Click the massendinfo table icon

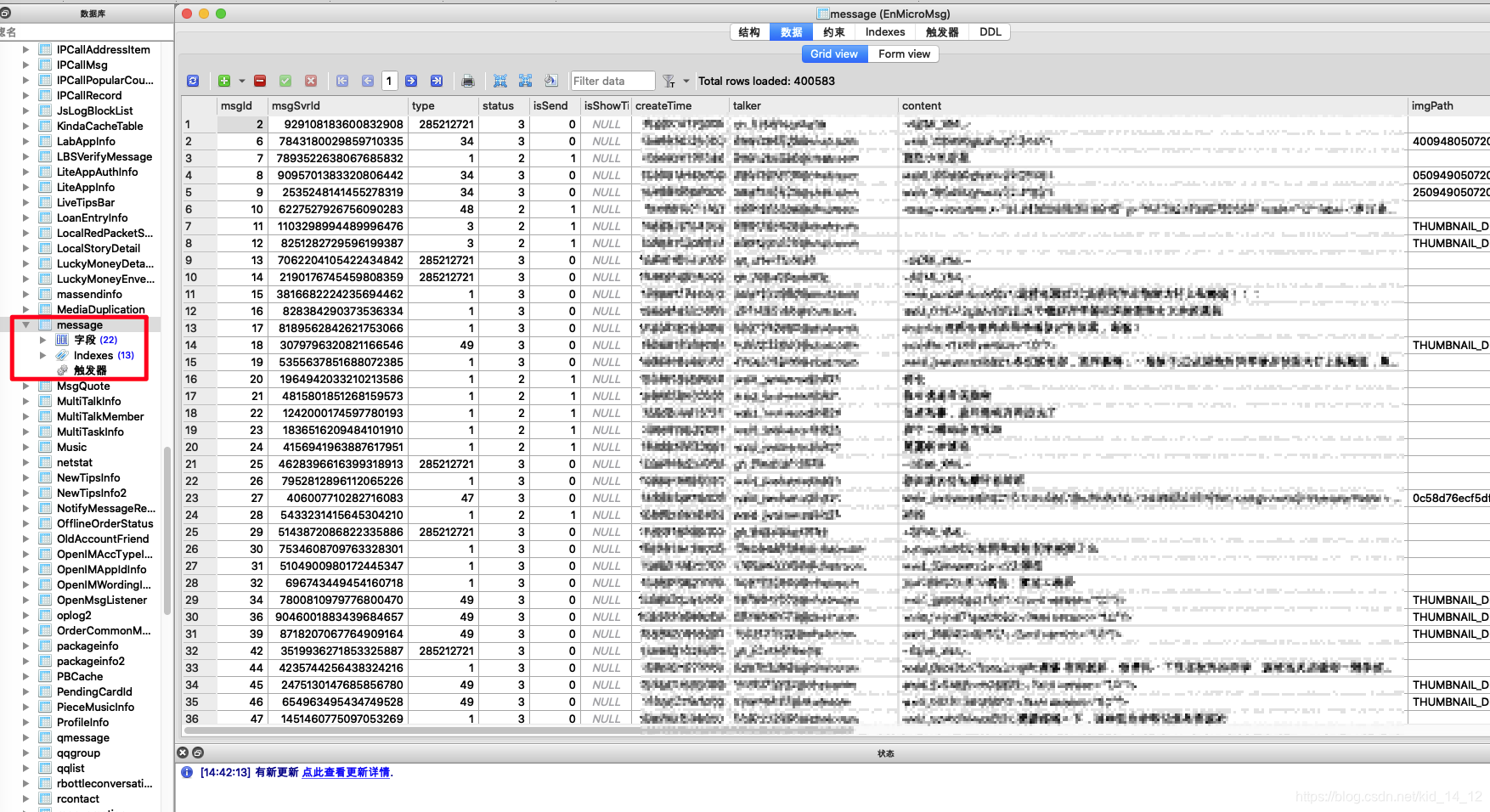pyautogui.click(x=45, y=295)
